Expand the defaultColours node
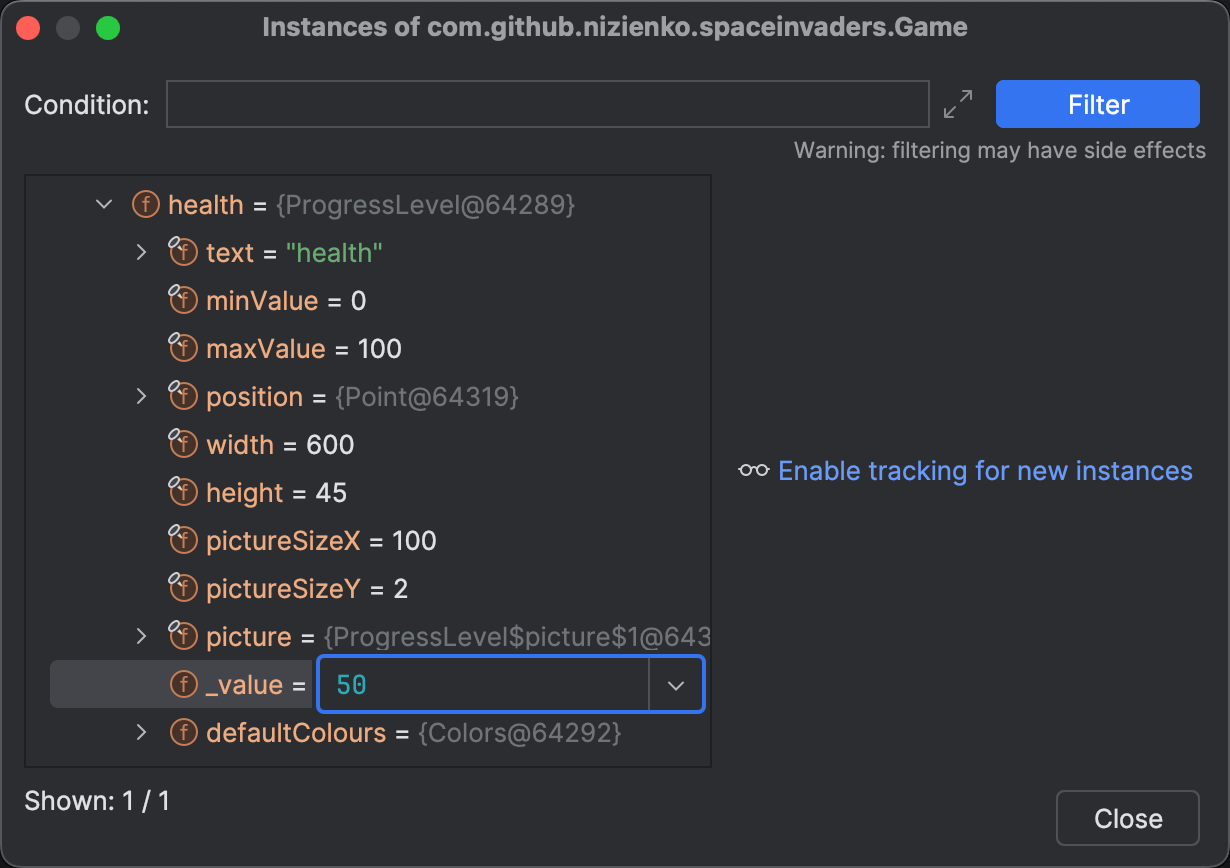This screenshot has width=1230, height=868. click(142, 733)
